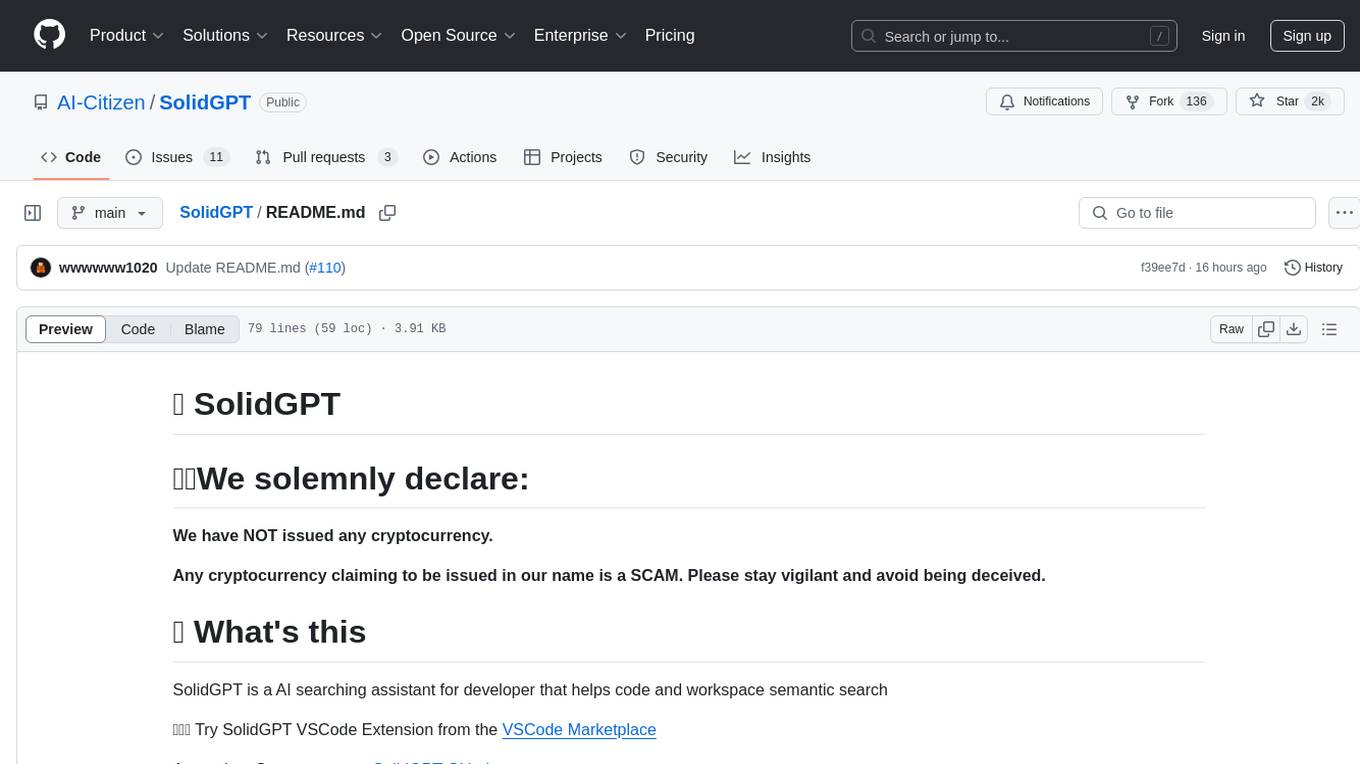Open the Raw file view

[x=1231, y=329]
